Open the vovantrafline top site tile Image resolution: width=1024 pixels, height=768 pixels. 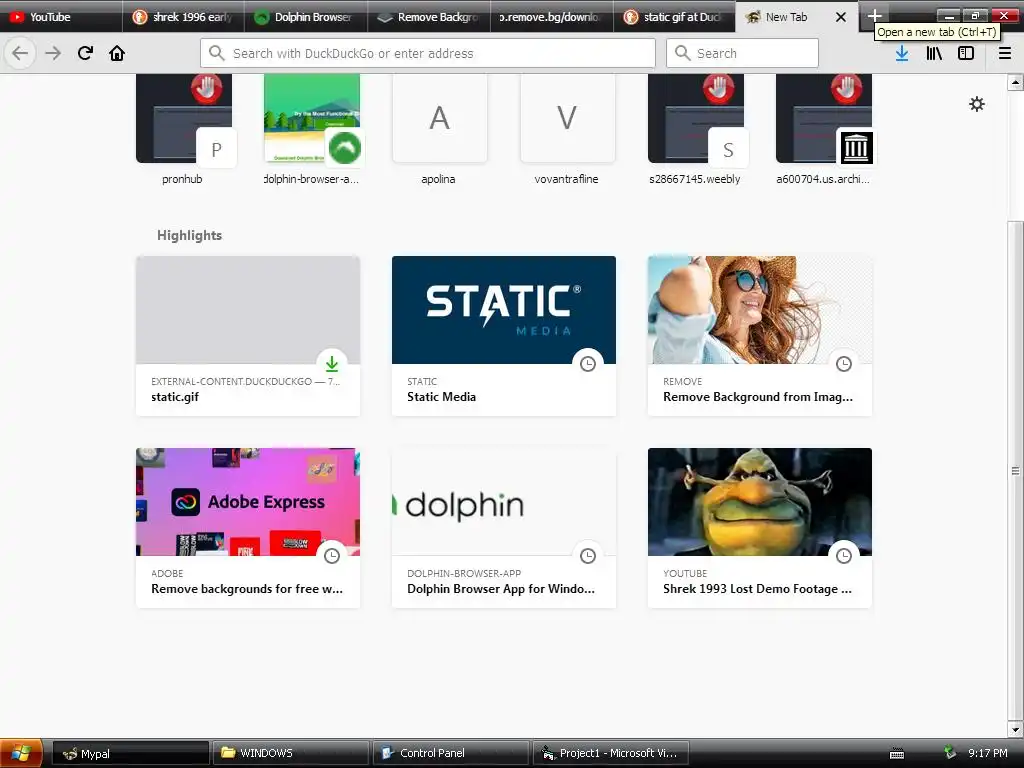click(x=567, y=129)
